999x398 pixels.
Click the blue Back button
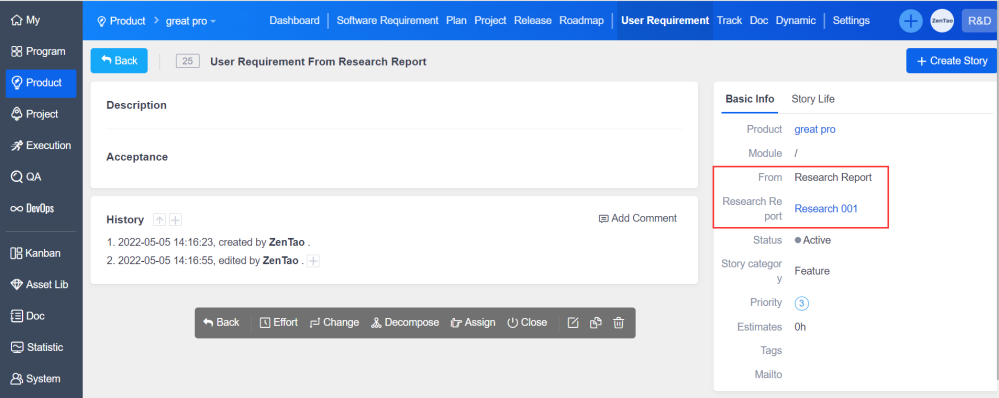(119, 60)
